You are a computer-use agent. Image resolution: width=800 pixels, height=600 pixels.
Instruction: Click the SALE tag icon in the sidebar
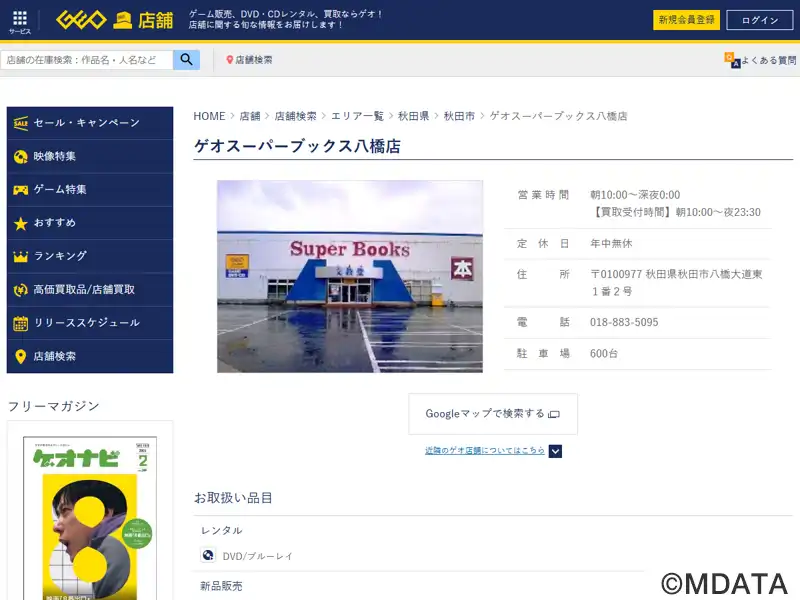(x=20, y=123)
